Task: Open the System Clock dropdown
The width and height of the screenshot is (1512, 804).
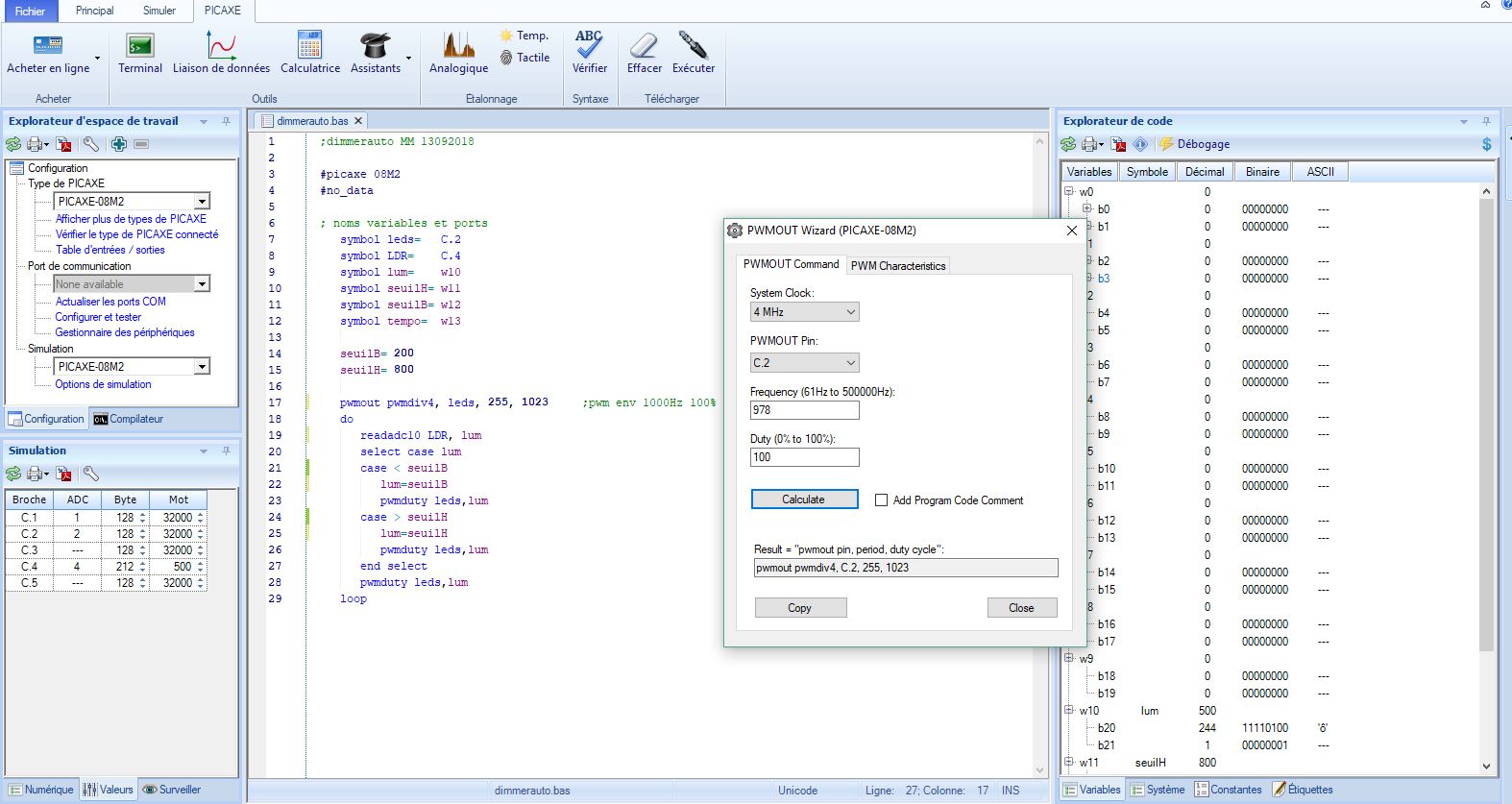Action: [x=804, y=312]
